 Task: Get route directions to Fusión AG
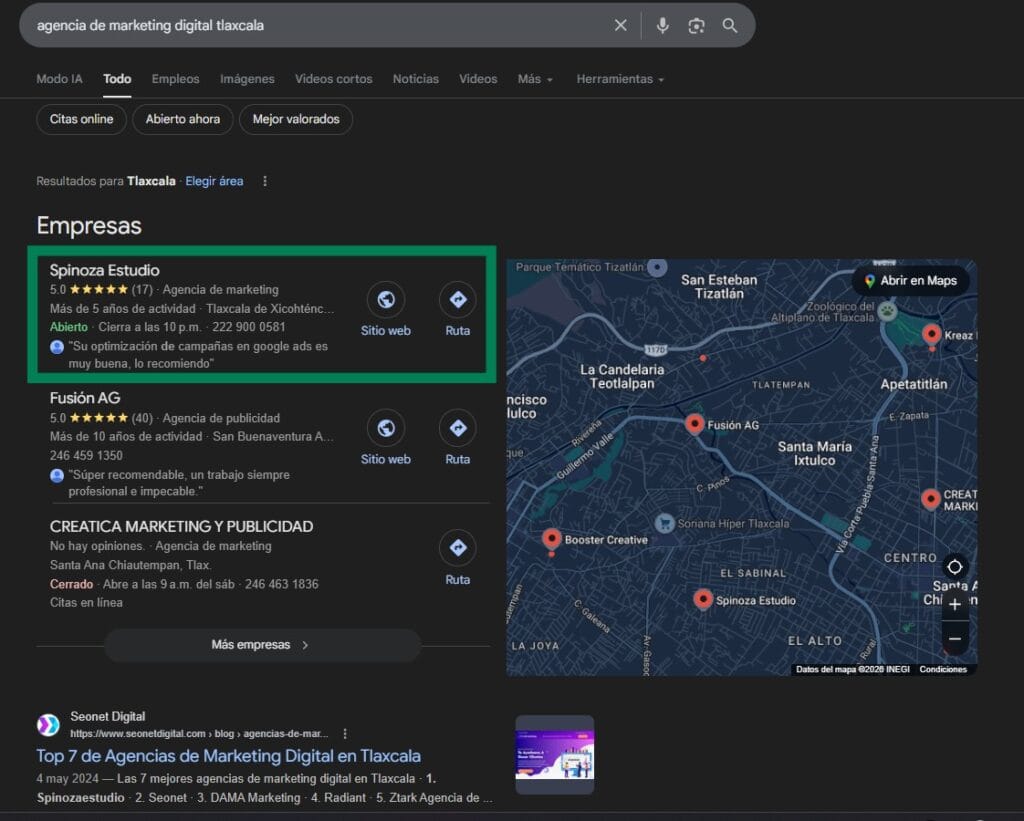coord(457,428)
